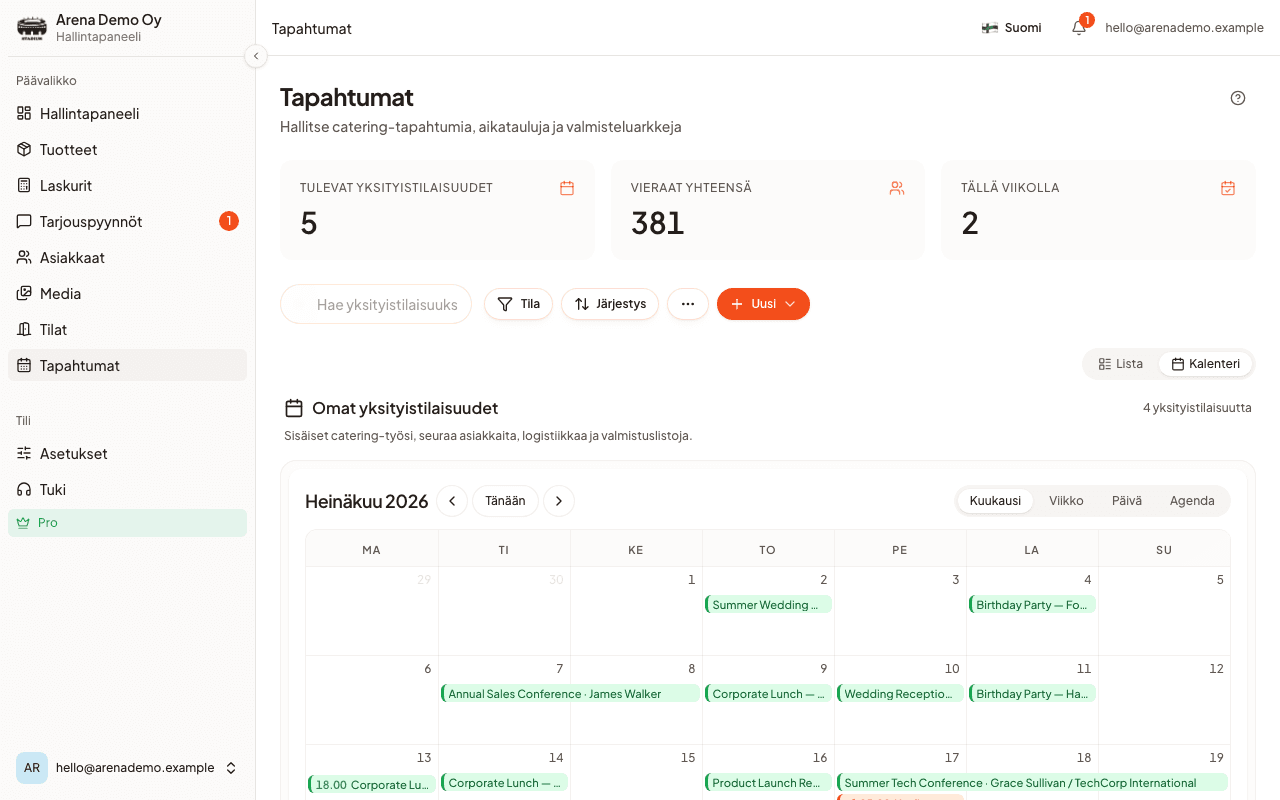Open the Uusi dropdown button
Viewport: 1280px width, 800px height.
coord(763,304)
